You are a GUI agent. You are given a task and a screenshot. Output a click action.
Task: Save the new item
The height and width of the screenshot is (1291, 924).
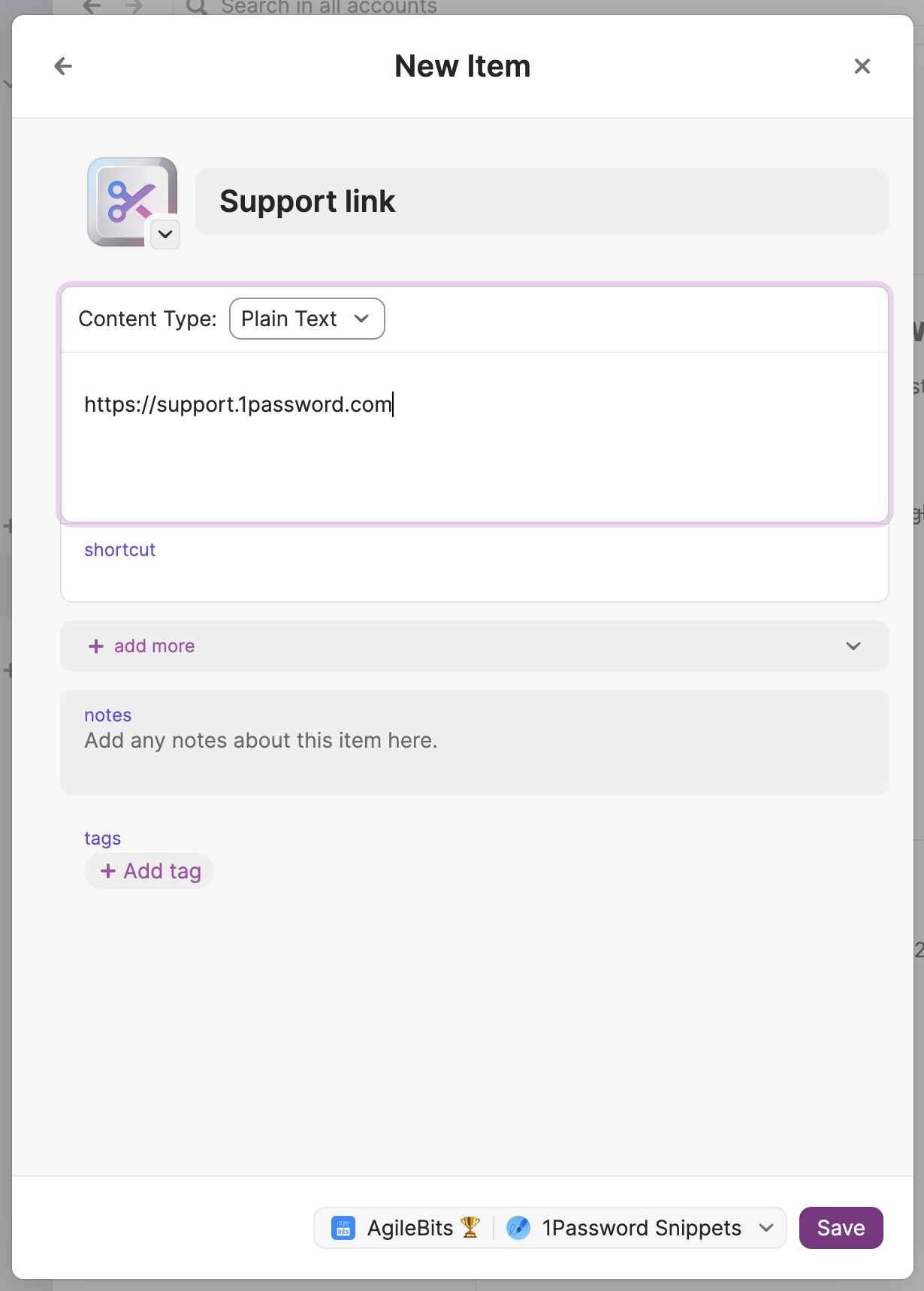[841, 1228]
